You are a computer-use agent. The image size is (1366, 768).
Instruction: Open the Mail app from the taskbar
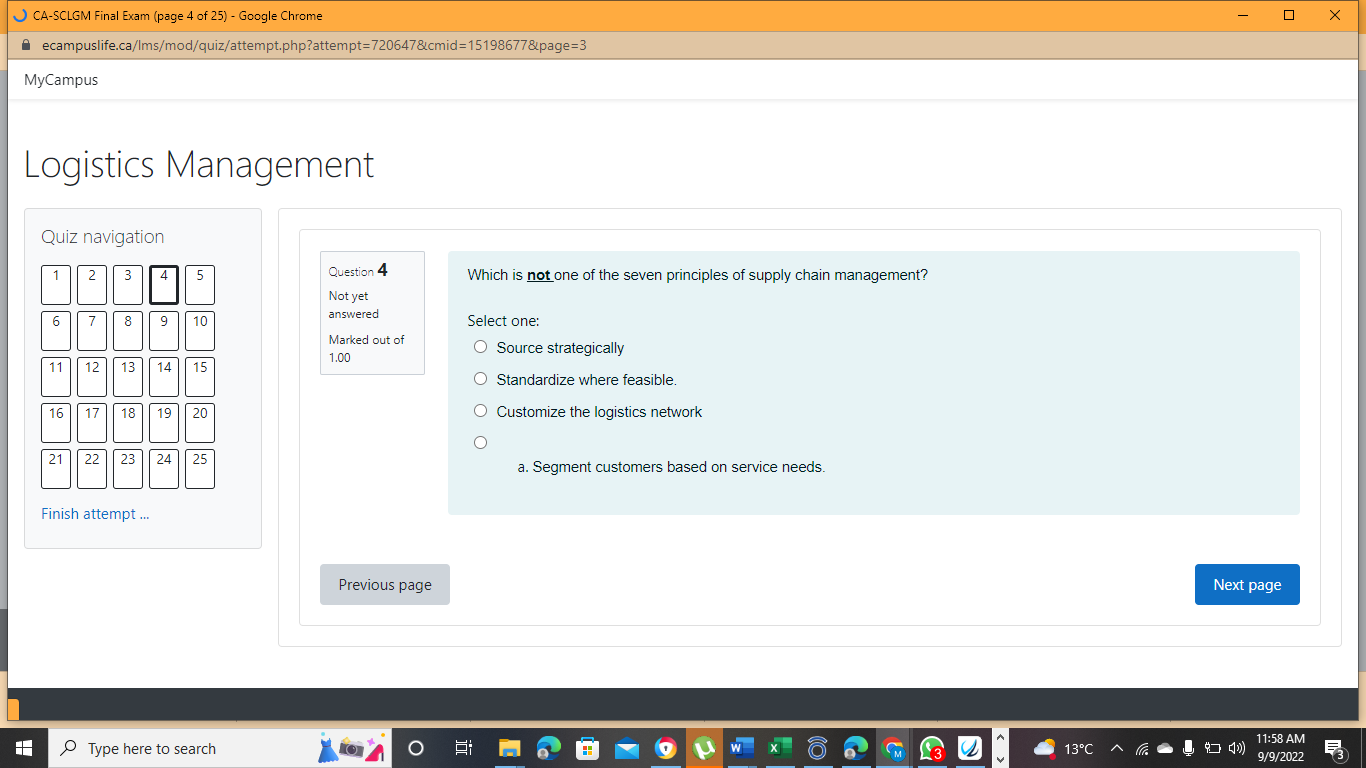626,748
